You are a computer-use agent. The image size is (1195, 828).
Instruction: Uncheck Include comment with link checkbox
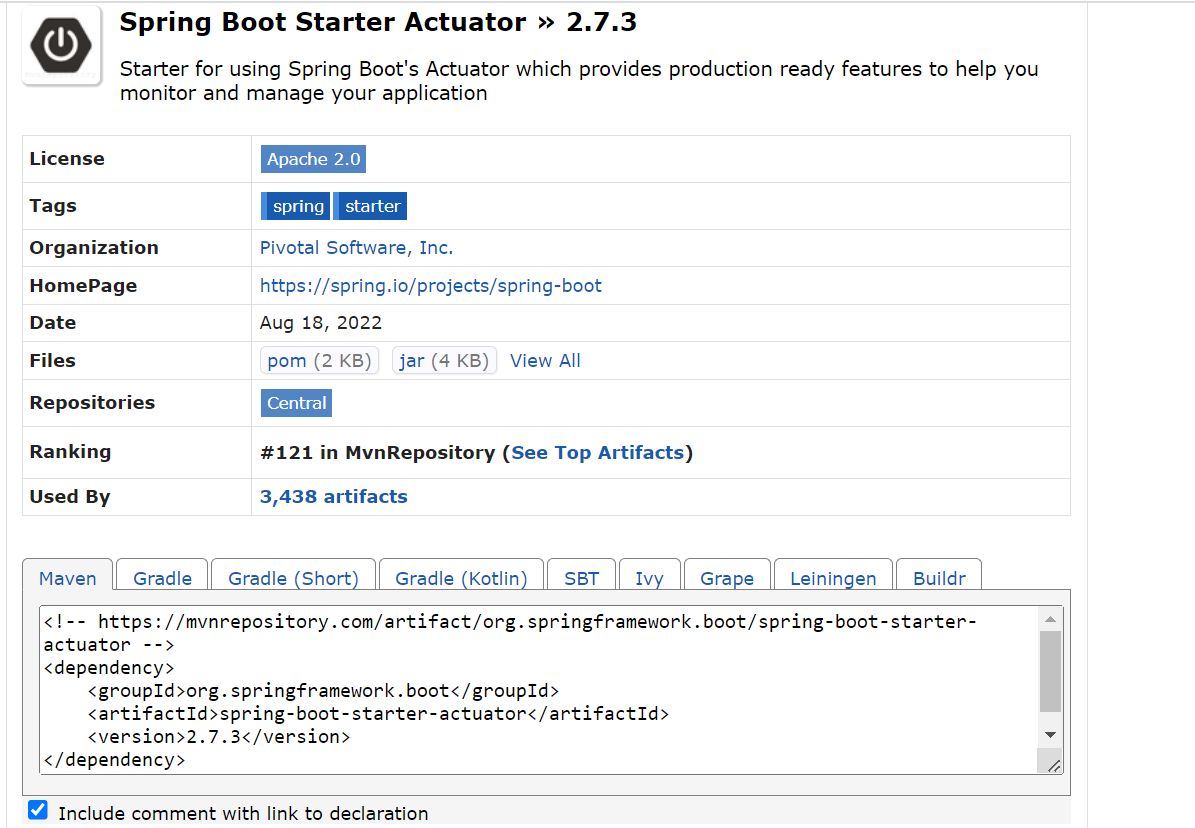click(x=37, y=810)
